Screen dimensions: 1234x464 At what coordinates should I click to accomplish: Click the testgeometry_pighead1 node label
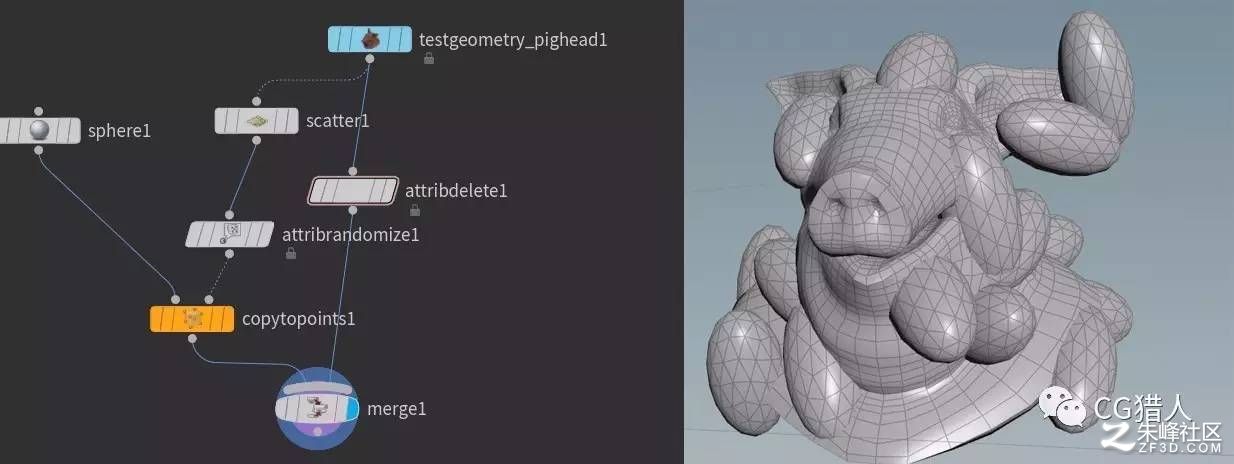(x=513, y=40)
